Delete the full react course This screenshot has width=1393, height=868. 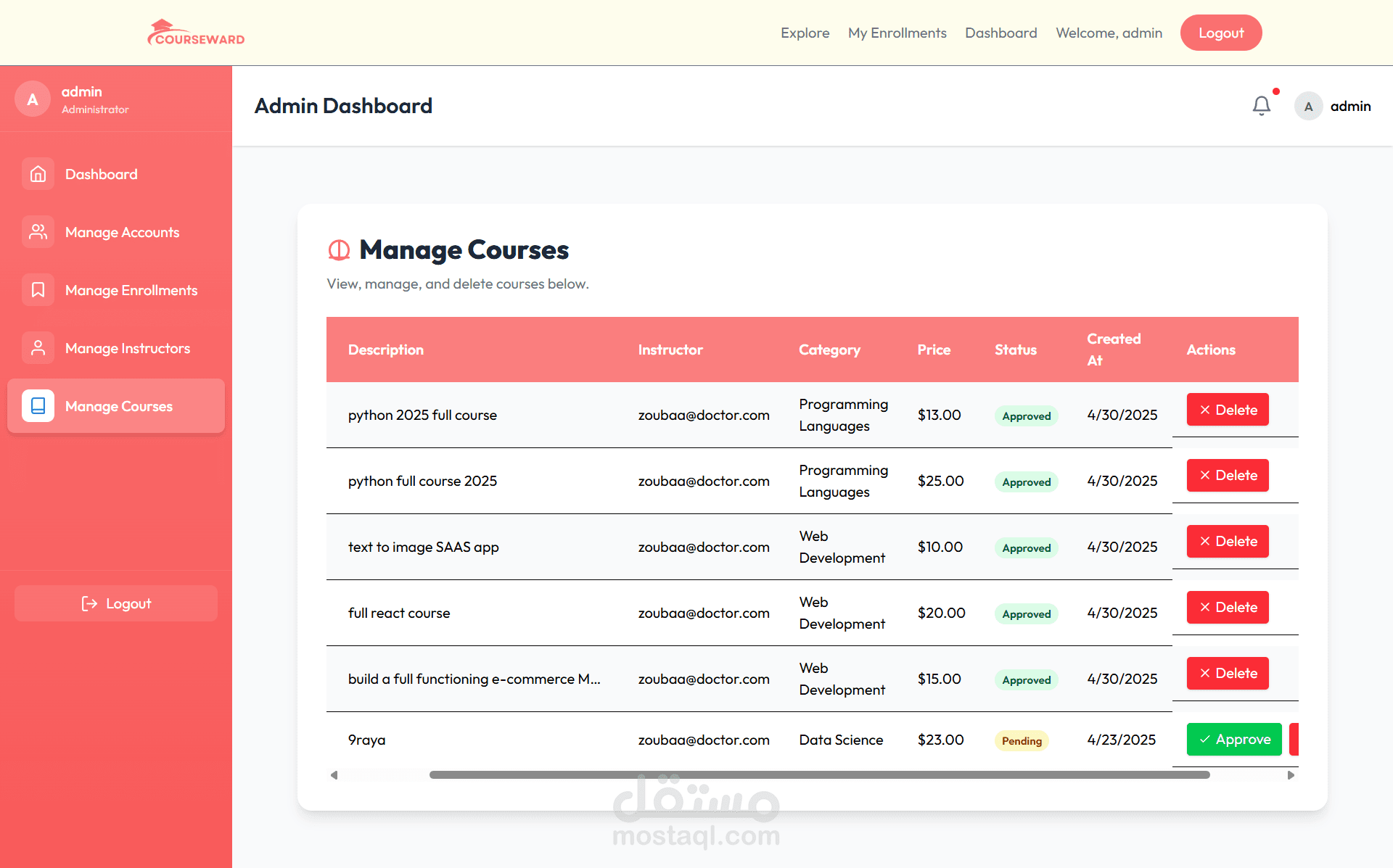click(x=1228, y=608)
